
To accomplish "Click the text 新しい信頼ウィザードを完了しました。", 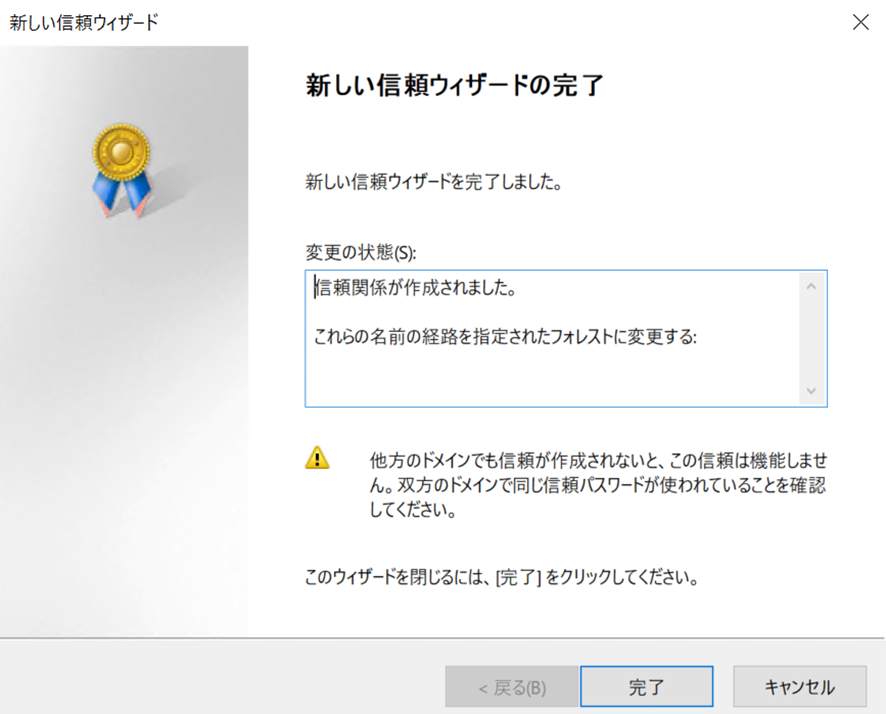I will pos(433,182).
